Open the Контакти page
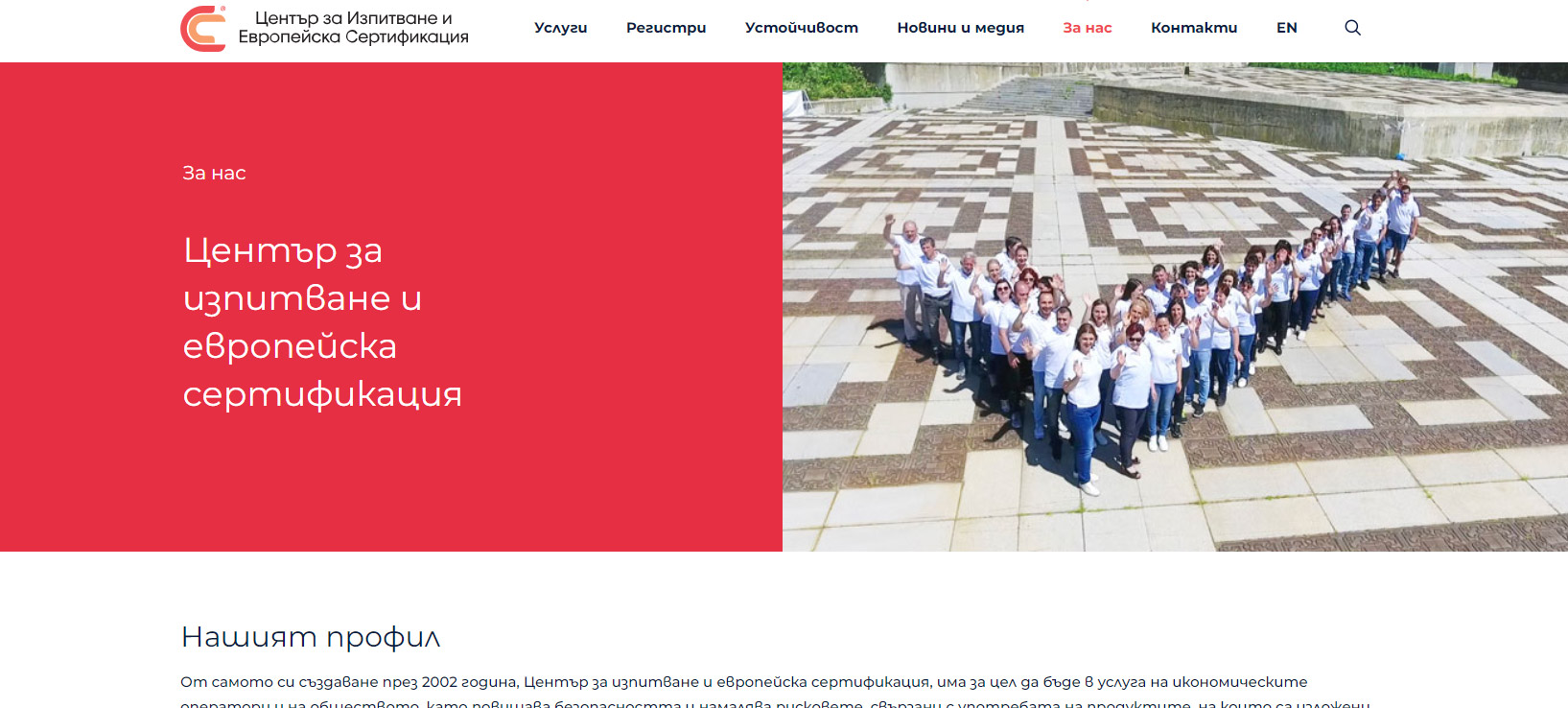 pos(1194,28)
